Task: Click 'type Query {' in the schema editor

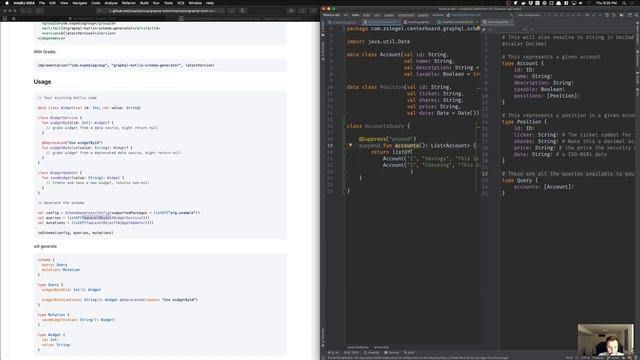Action: (x=520, y=180)
